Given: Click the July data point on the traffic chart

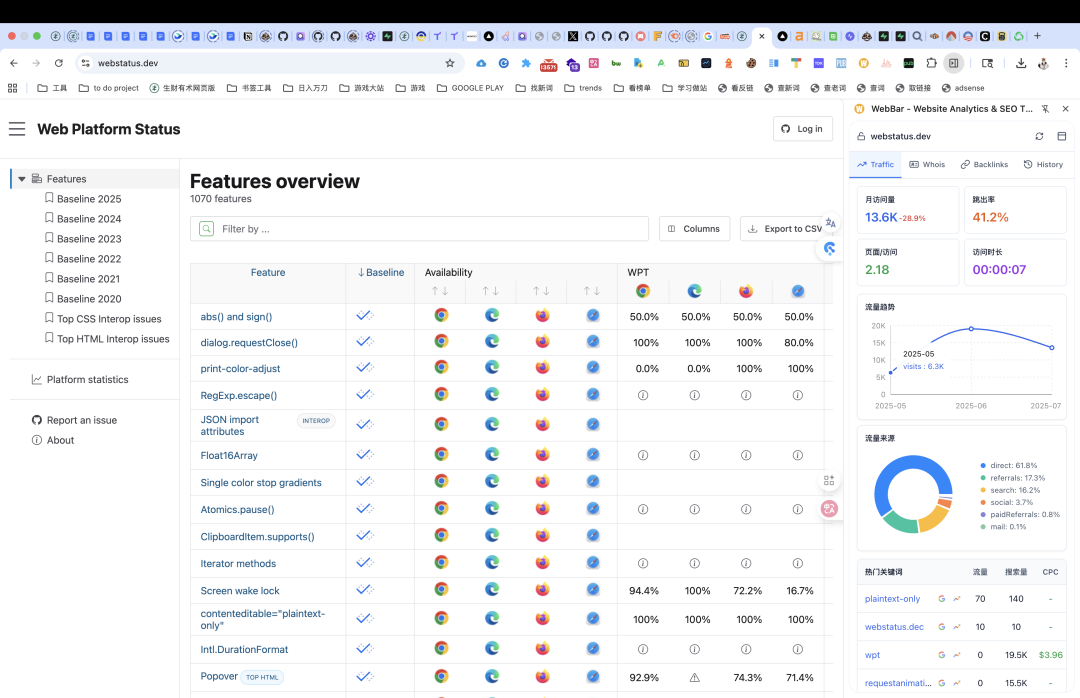Looking at the screenshot, I should pyautogui.click(x=1052, y=347).
